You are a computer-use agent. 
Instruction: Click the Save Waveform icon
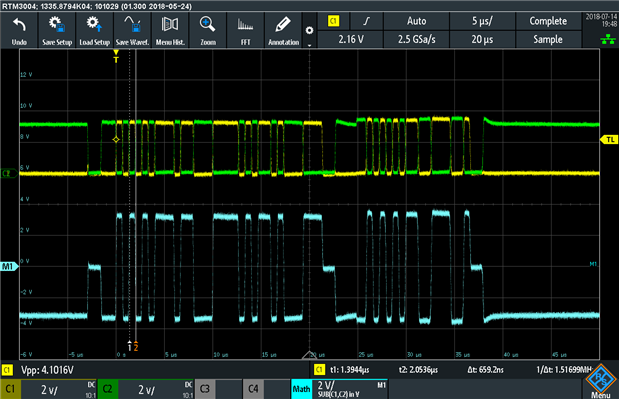click(132, 30)
